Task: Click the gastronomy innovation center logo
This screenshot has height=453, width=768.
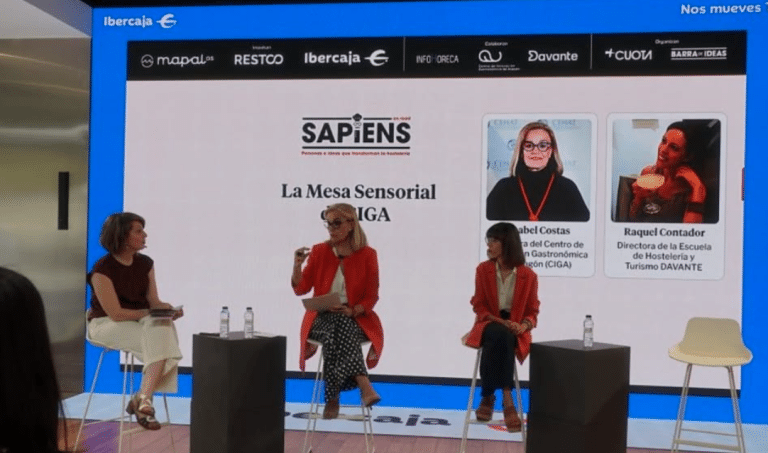Action: tap(496, 59)
